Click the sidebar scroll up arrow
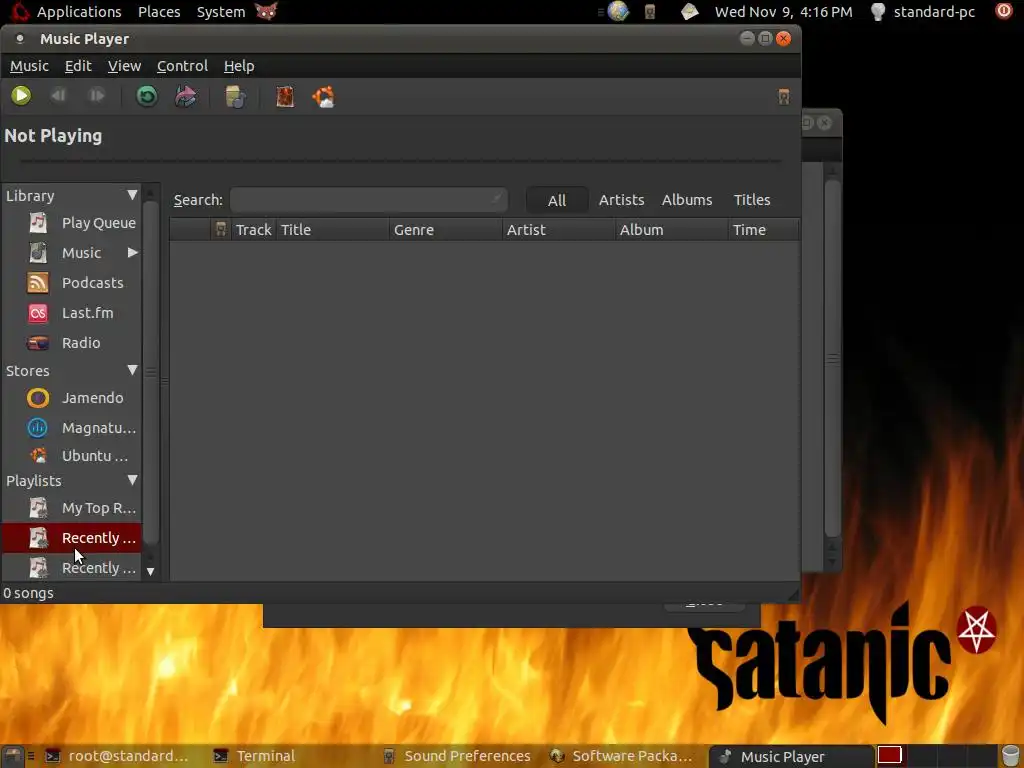The image size is (1024, 768). [151, 194]
